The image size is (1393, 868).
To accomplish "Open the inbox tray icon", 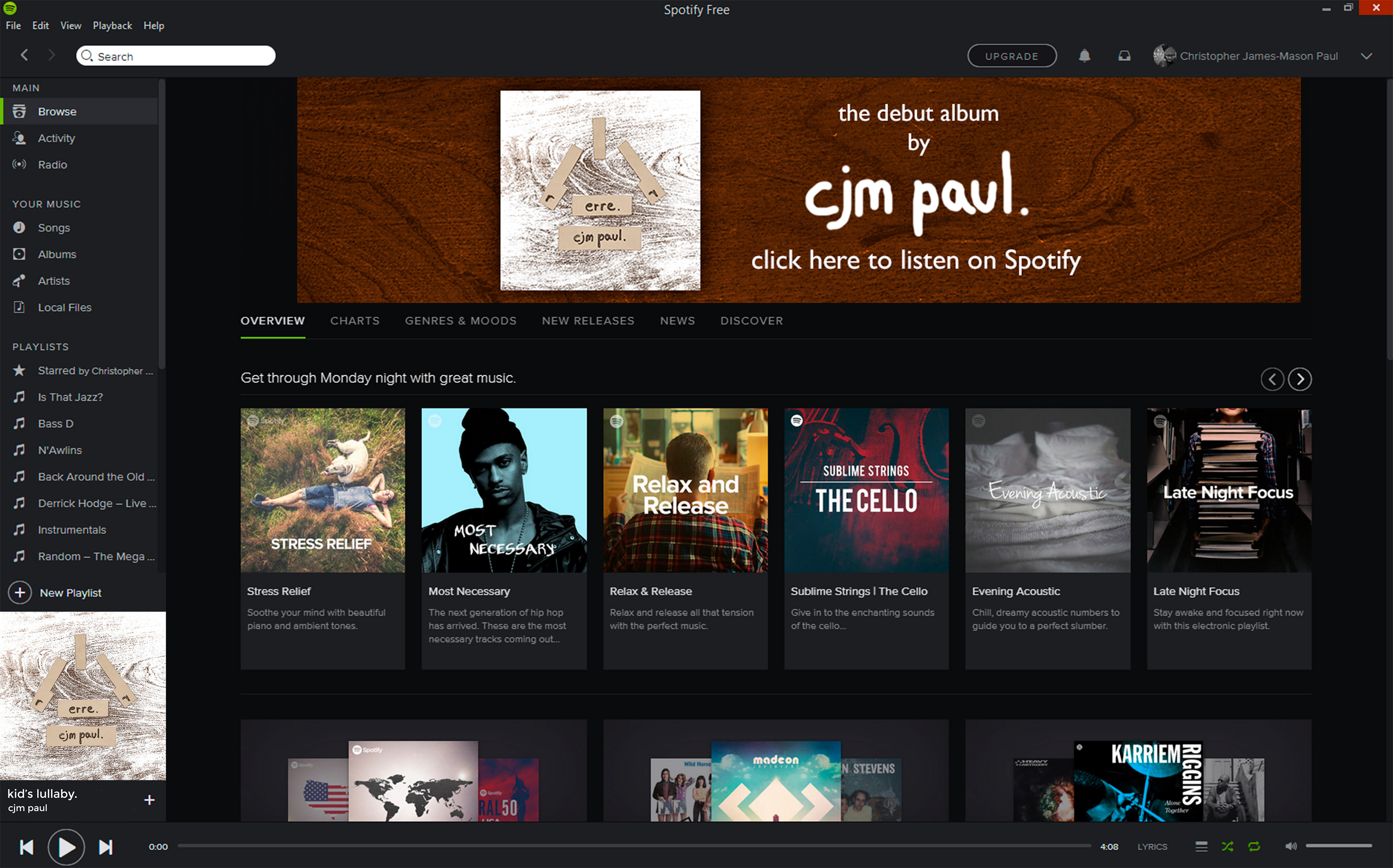I will (1125, 56).
